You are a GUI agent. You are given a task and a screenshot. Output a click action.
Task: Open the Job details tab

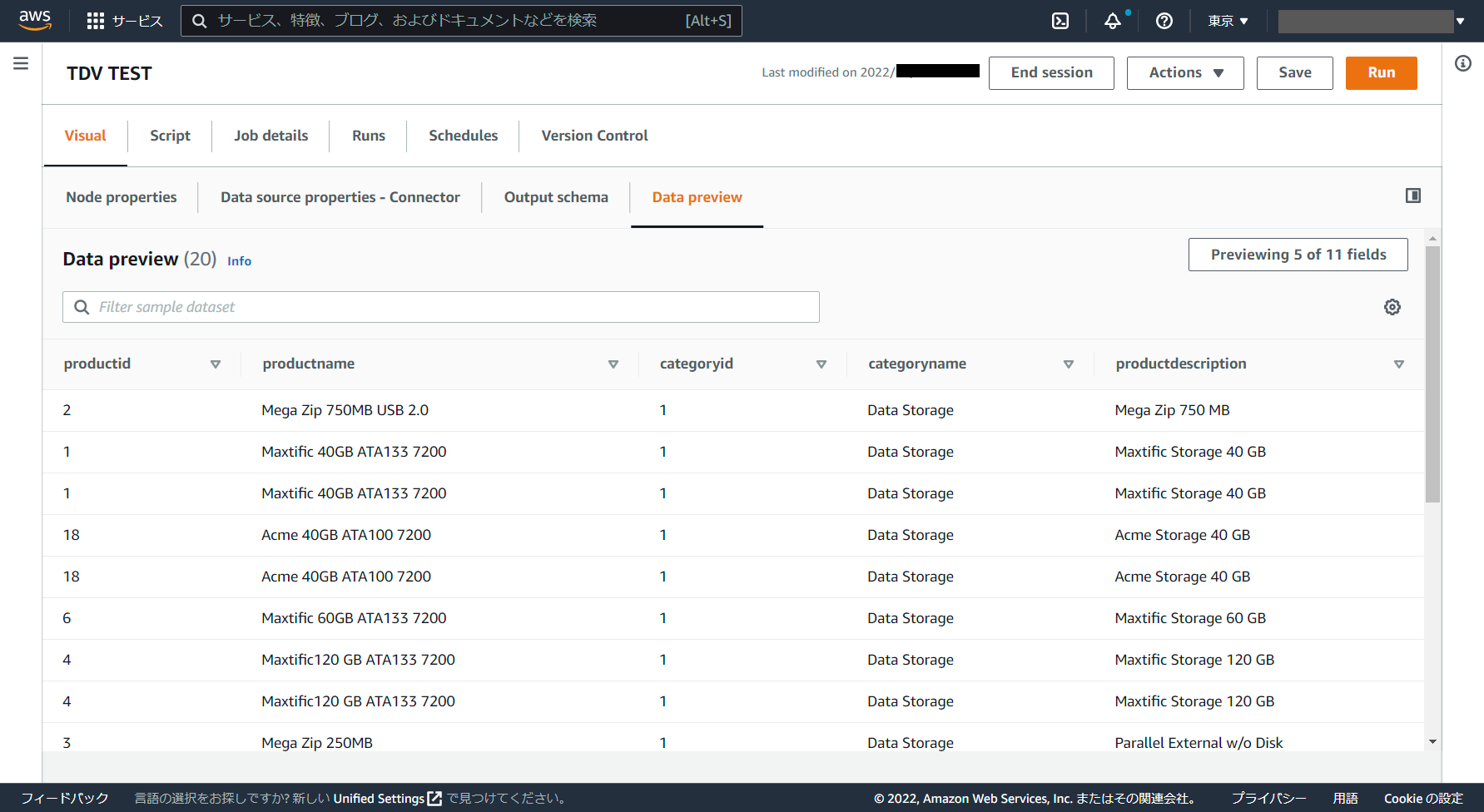point(271,136)
